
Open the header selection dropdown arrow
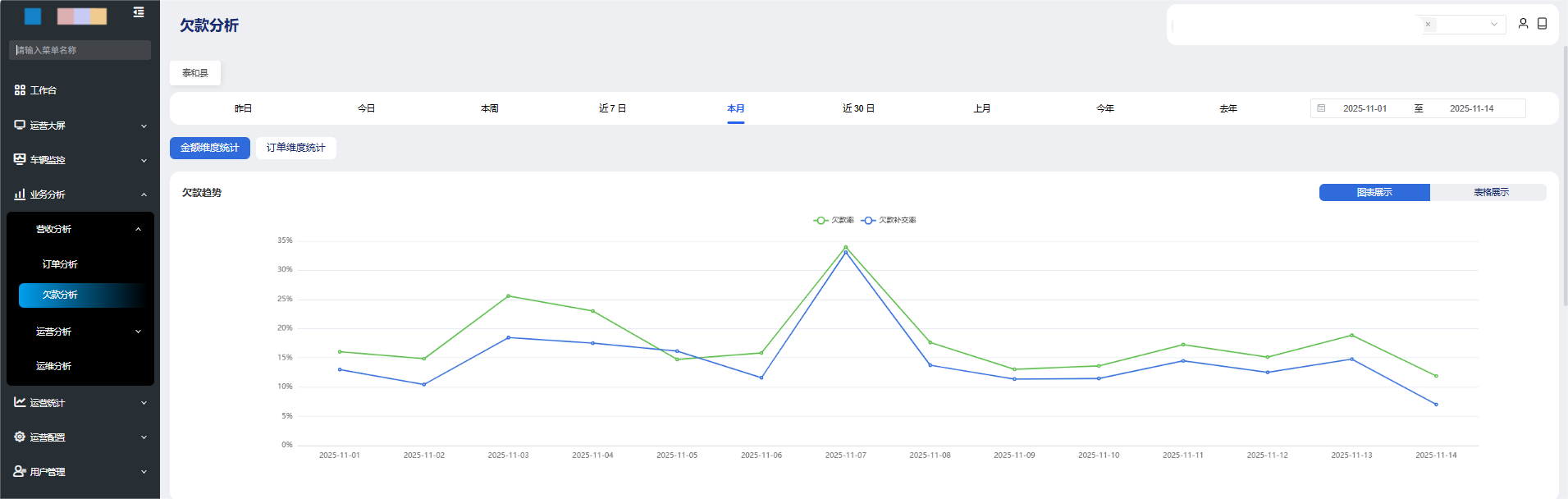pos(1494,25)
